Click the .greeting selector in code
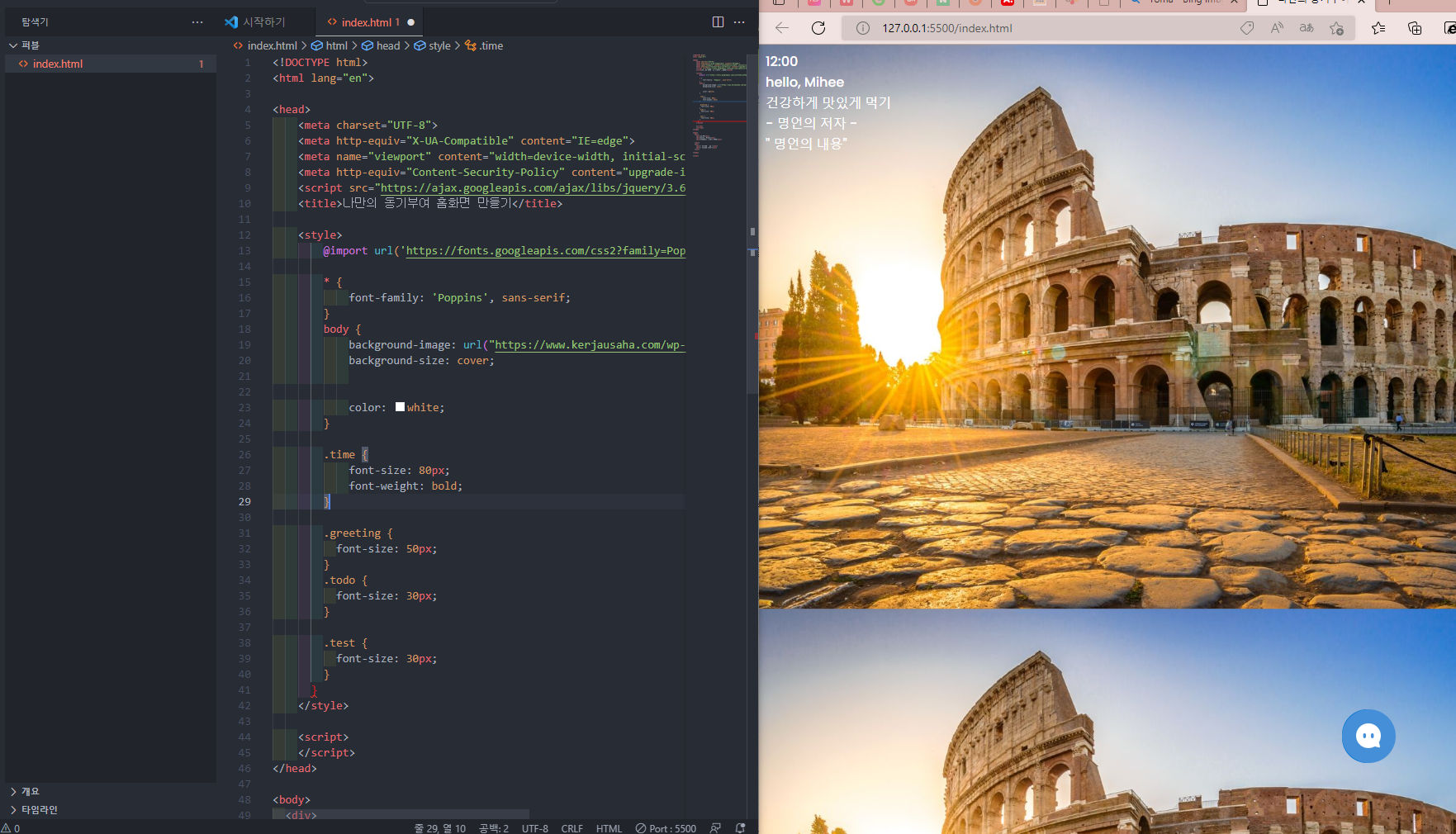This screenshot has height=834, width=1456. (x=353, y=533)
